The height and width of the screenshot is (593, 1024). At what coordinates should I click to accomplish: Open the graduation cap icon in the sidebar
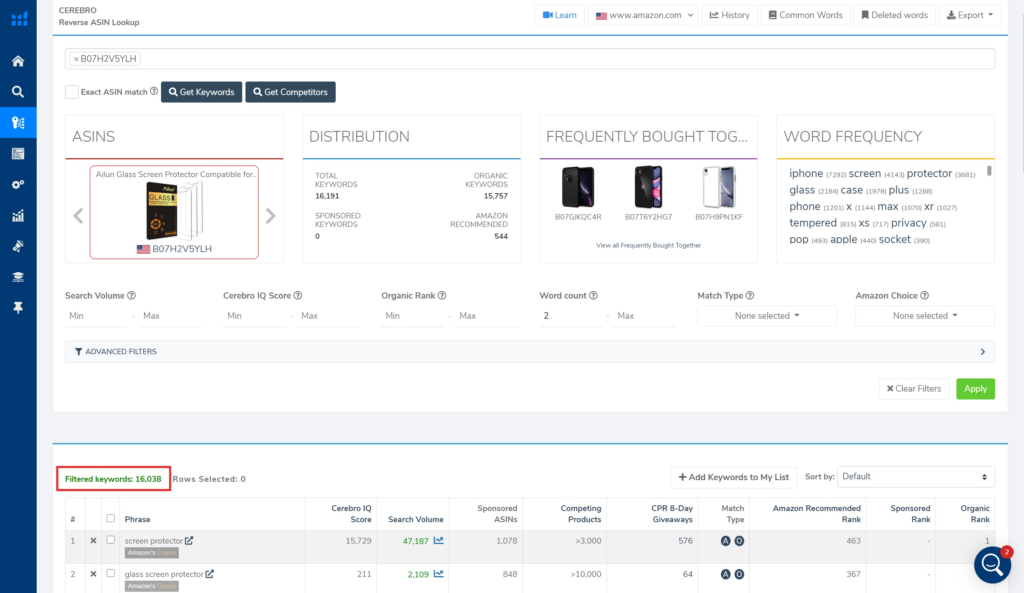tap(18, 277)
